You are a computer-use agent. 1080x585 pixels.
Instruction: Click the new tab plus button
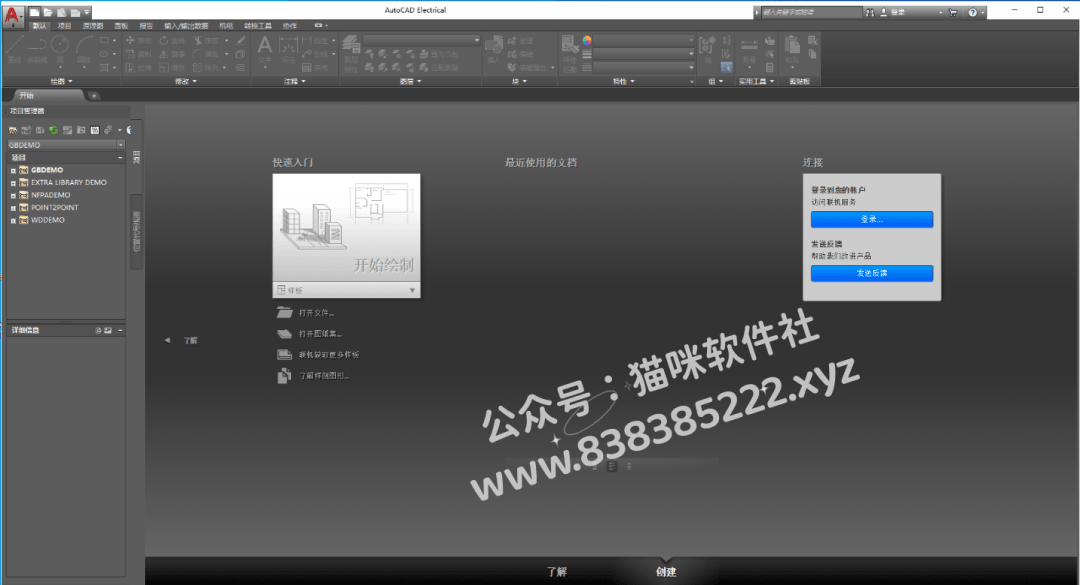(x=94, y=96)
